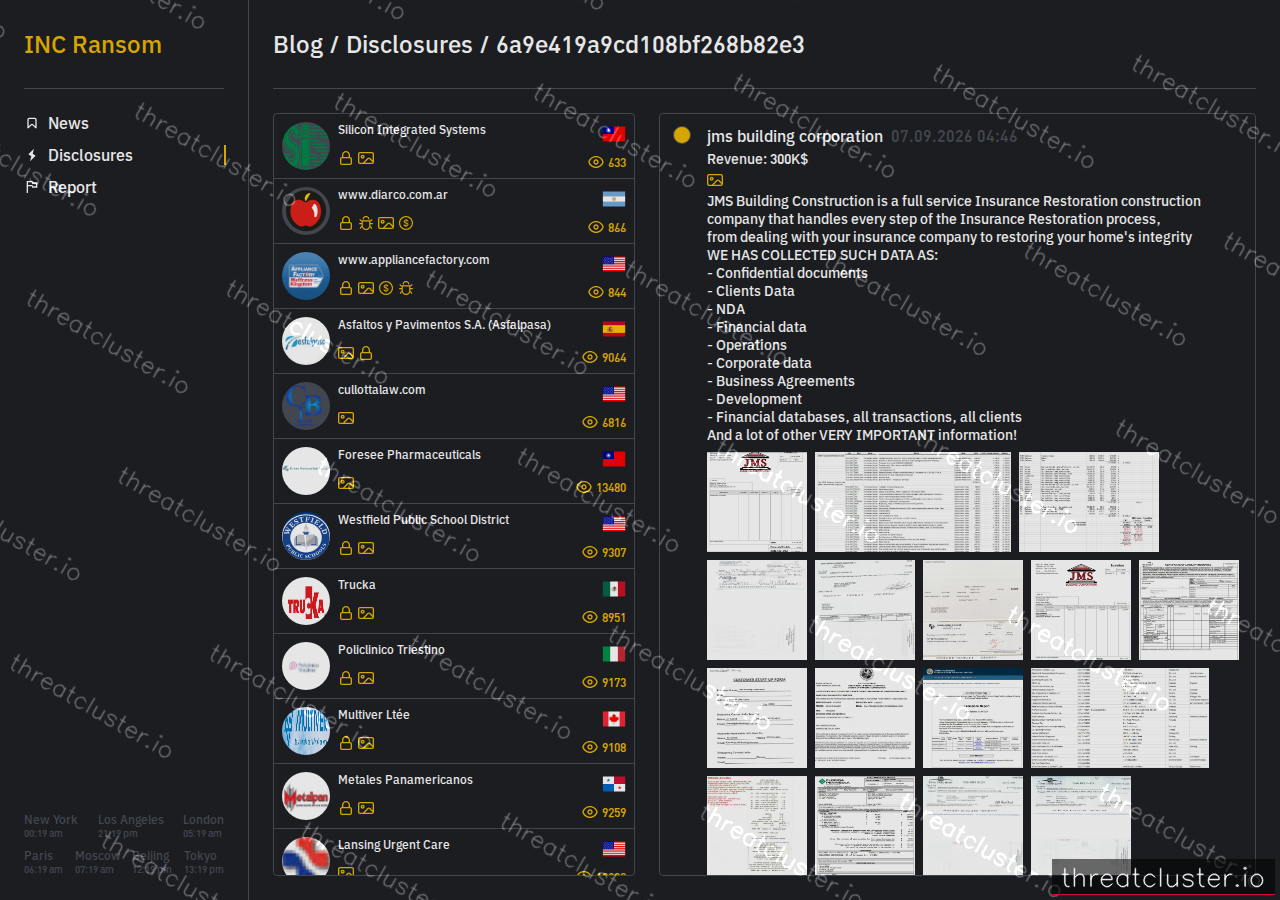Click the Canada flag on the Multiver Ltée row
Image resolution: width=1280 pixels, height=900 pixels.
tap(614, 718)
